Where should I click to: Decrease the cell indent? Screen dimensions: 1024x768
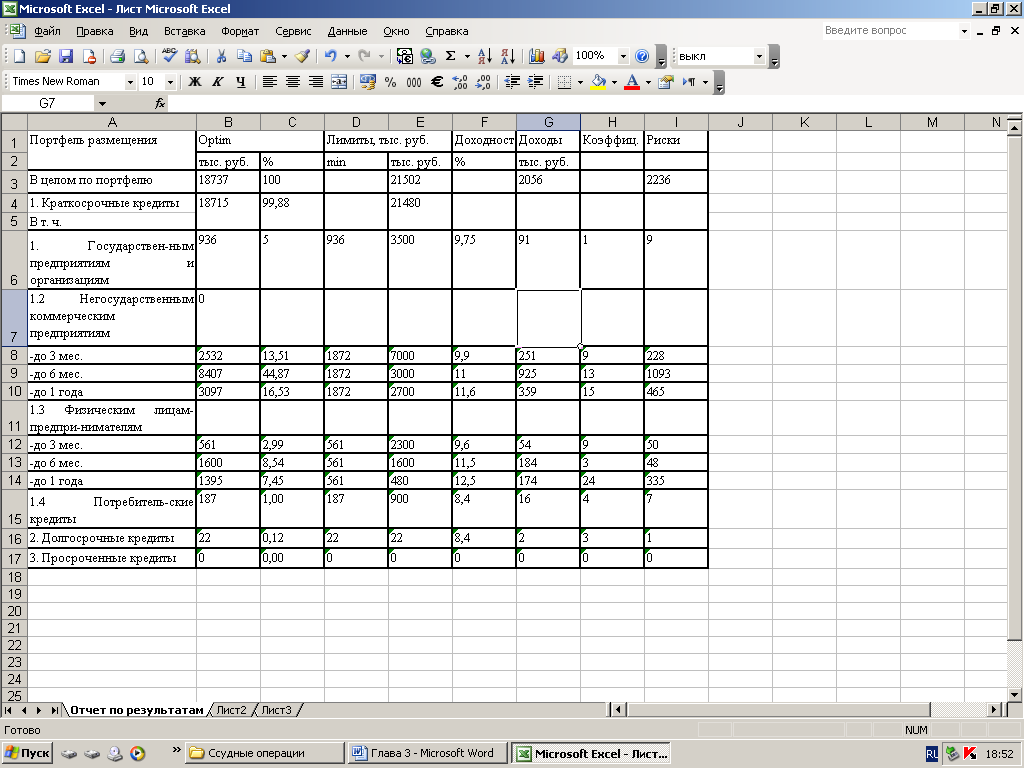pos(513,82)
